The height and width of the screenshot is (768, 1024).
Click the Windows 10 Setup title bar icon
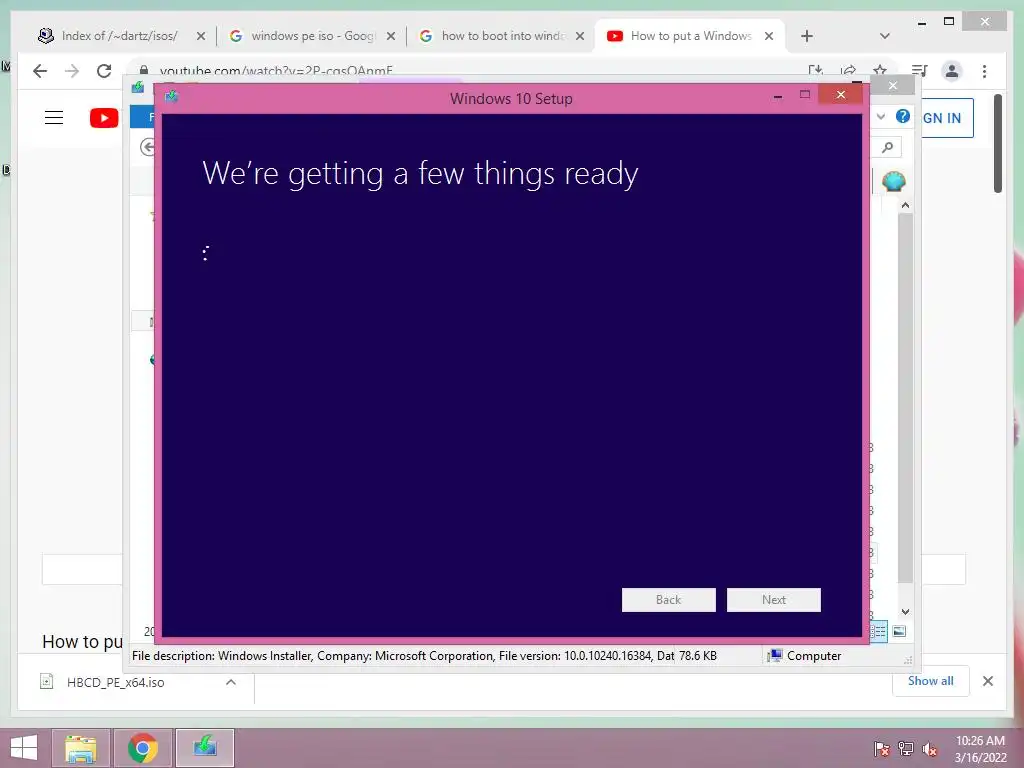click(171, 97)
